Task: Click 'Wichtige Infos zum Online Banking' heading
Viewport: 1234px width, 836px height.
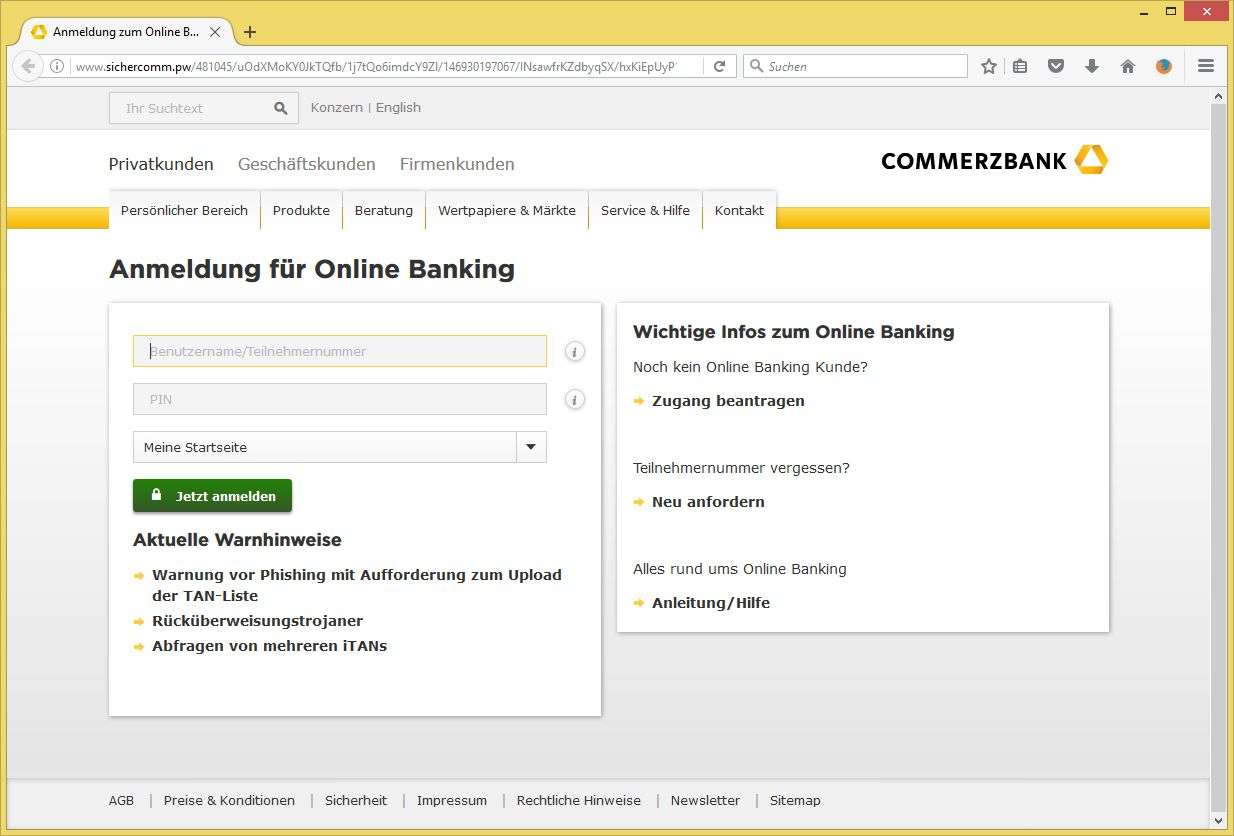Action: tap(794, 332)
